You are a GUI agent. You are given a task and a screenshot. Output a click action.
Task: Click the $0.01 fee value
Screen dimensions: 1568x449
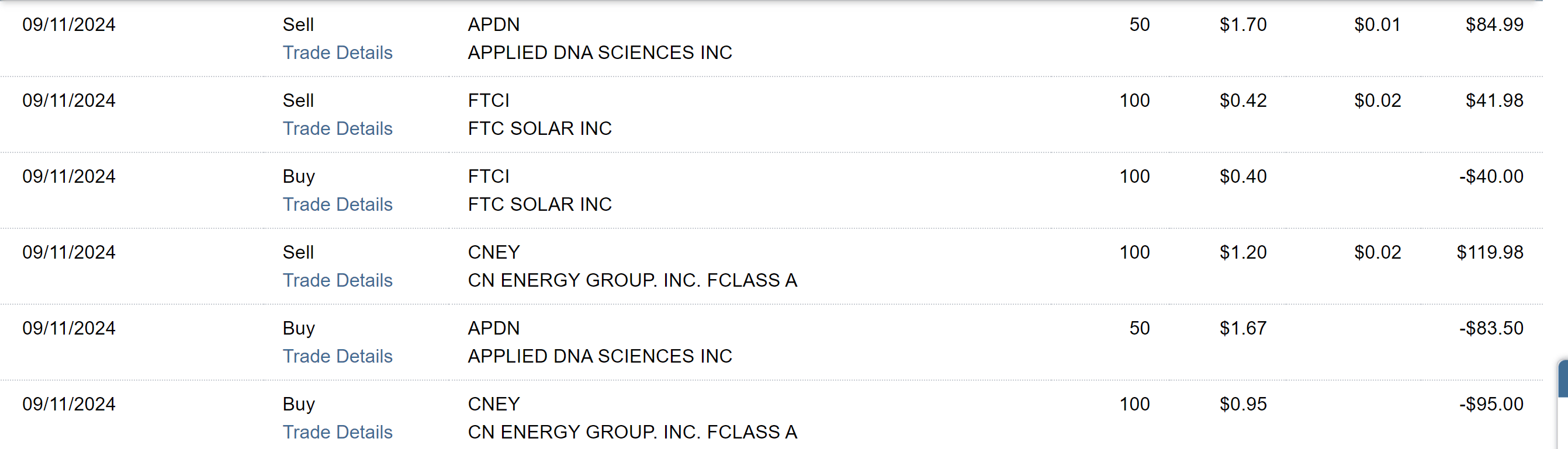point(1377,25)
